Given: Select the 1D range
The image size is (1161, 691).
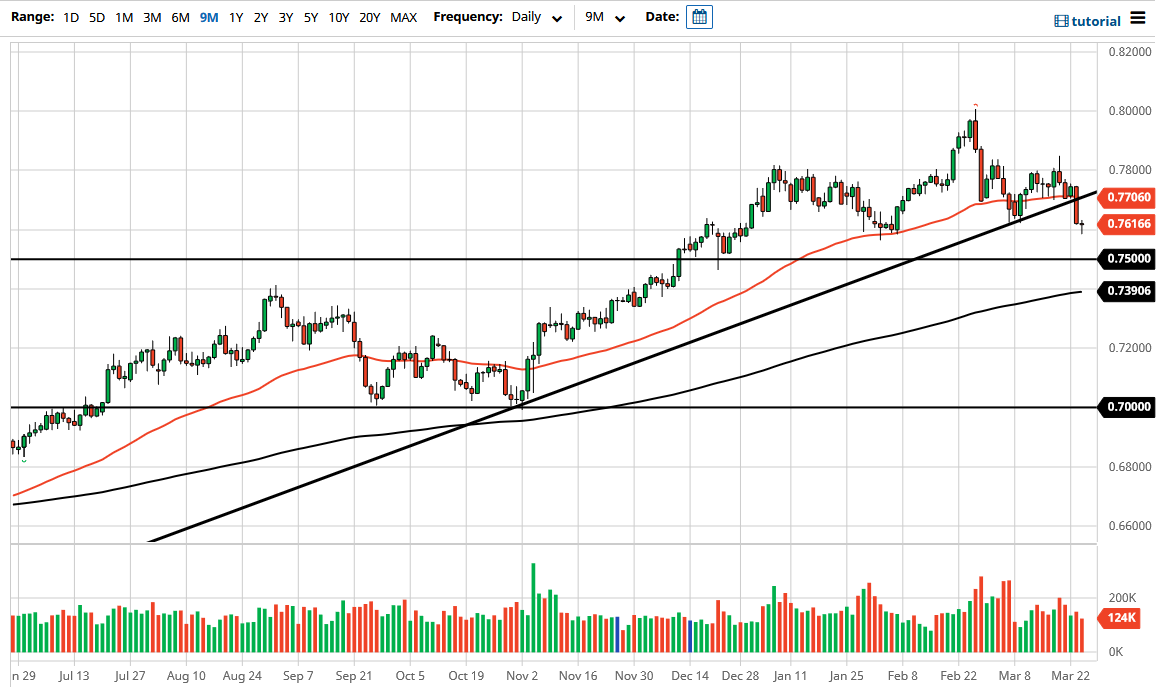Looking at the screenshot, I should [x=70, y=17].
